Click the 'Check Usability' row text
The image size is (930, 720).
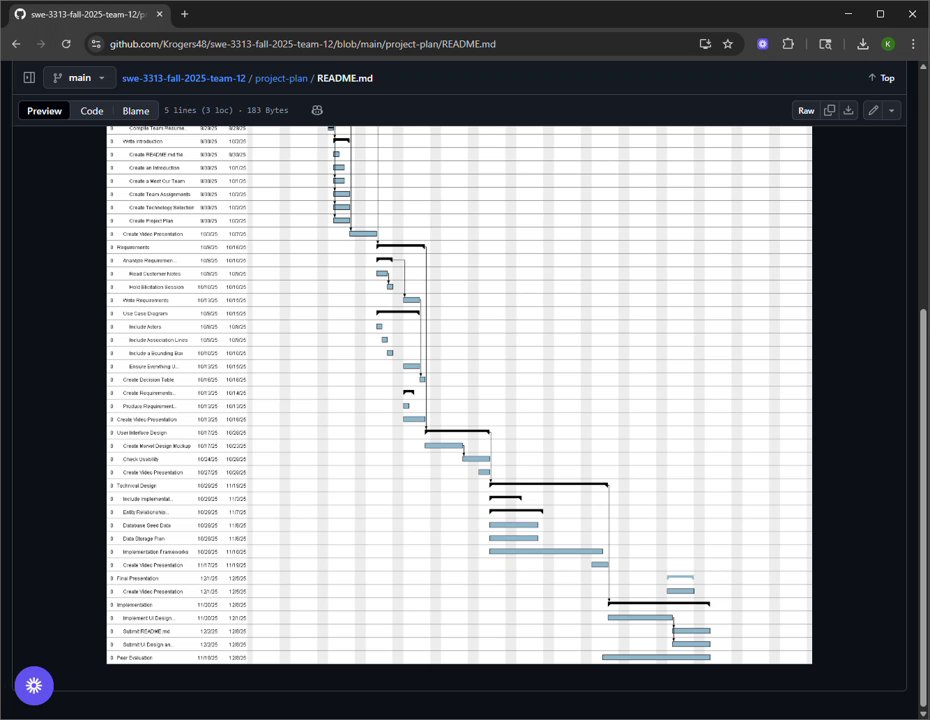(x=141, y=459)
